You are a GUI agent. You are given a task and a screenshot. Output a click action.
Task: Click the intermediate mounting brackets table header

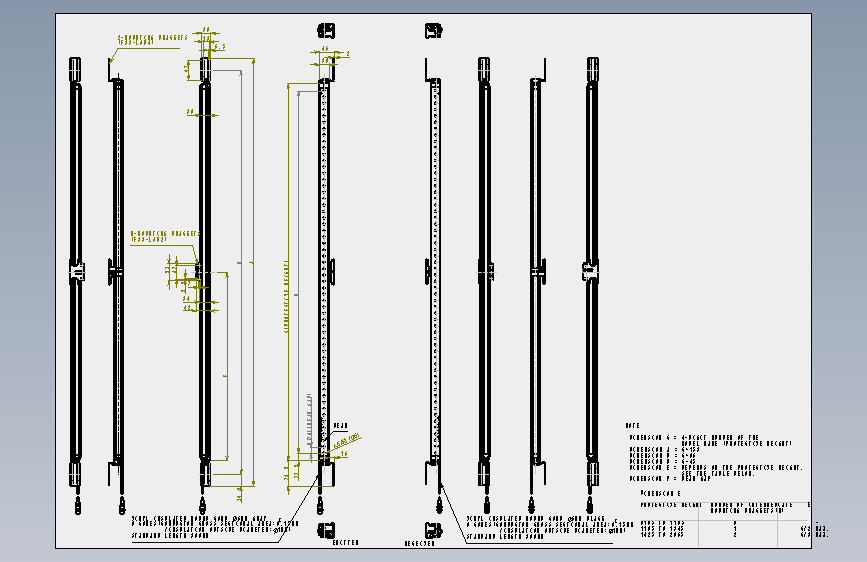751,508
